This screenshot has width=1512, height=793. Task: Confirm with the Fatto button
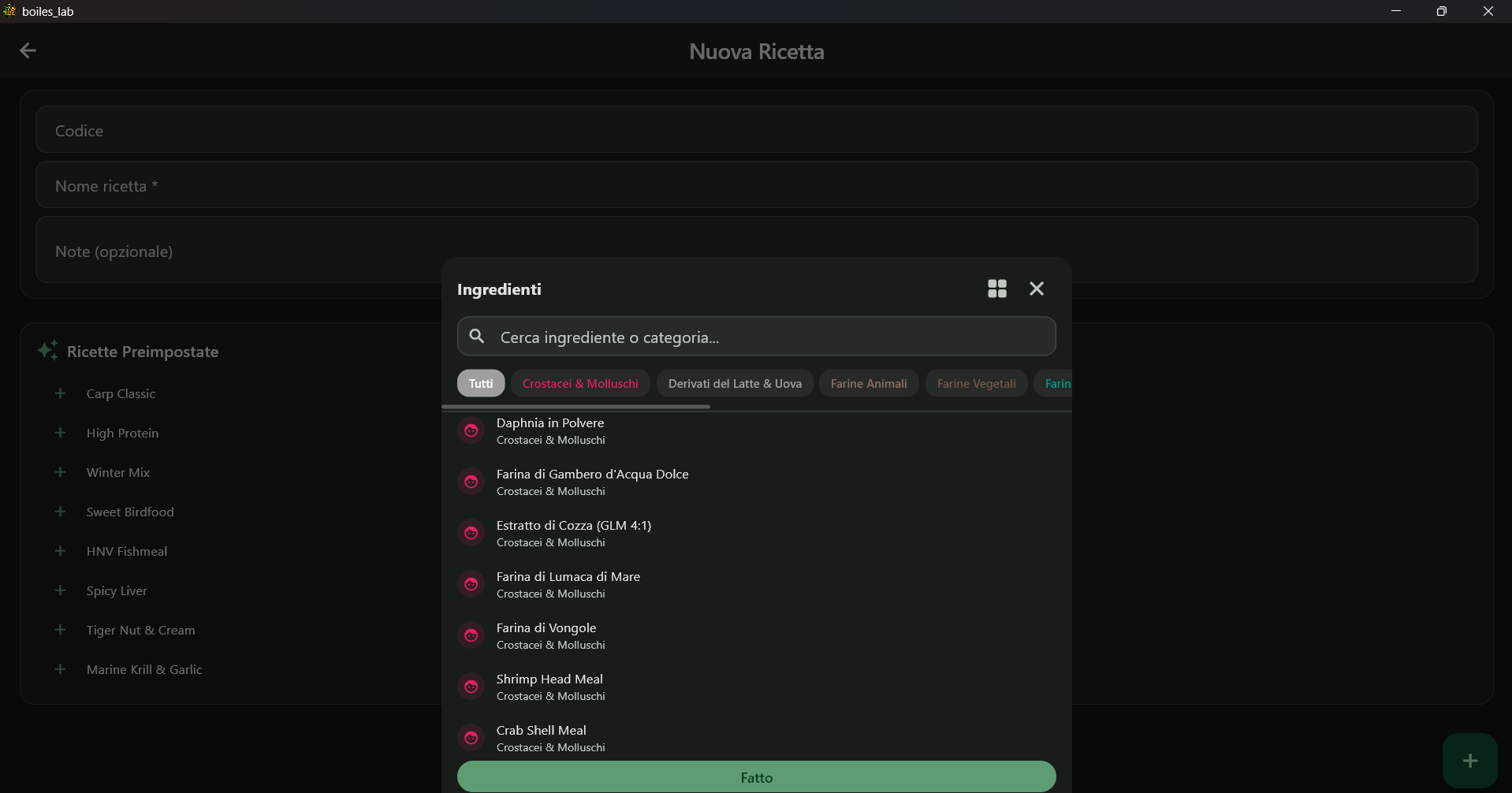pyautogui.click(x=756, y=776)
